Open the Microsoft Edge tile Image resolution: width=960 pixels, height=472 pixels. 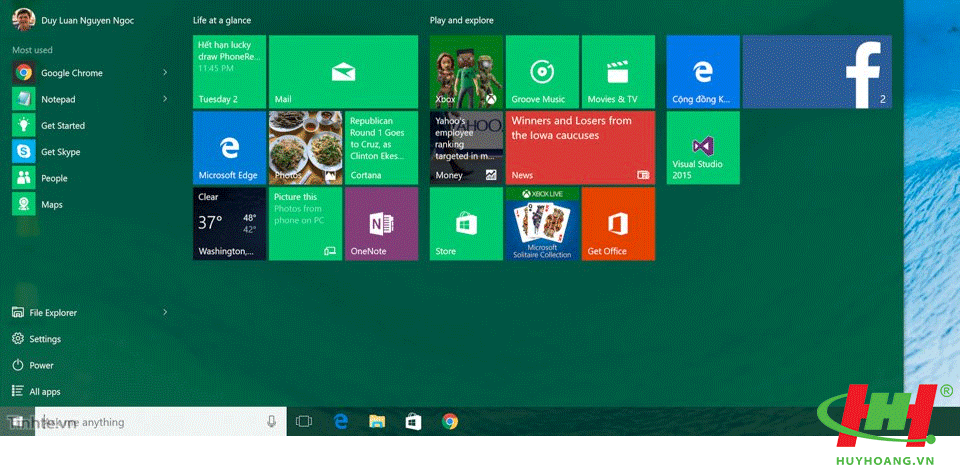tap(230, 148)
